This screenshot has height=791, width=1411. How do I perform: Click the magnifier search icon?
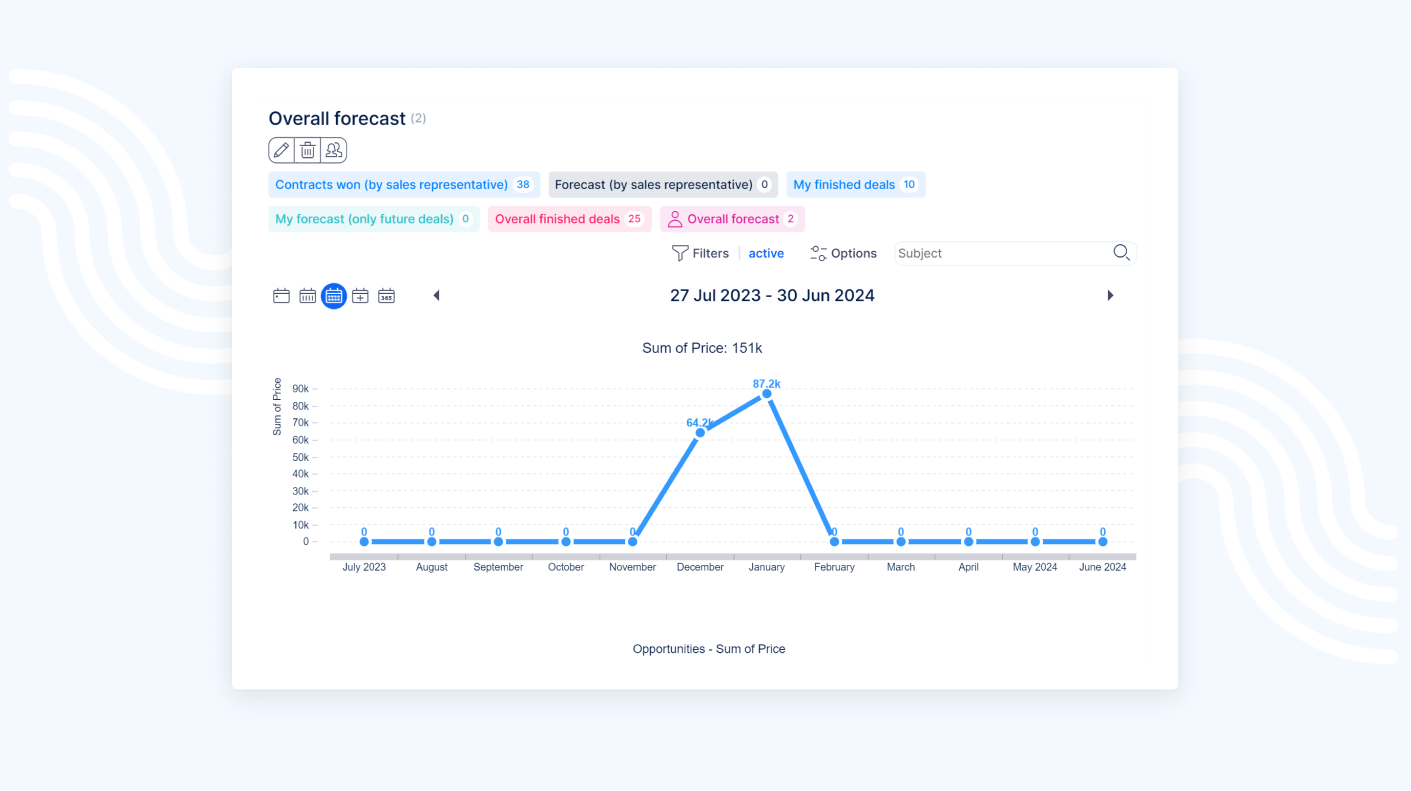coord(1121,253)
